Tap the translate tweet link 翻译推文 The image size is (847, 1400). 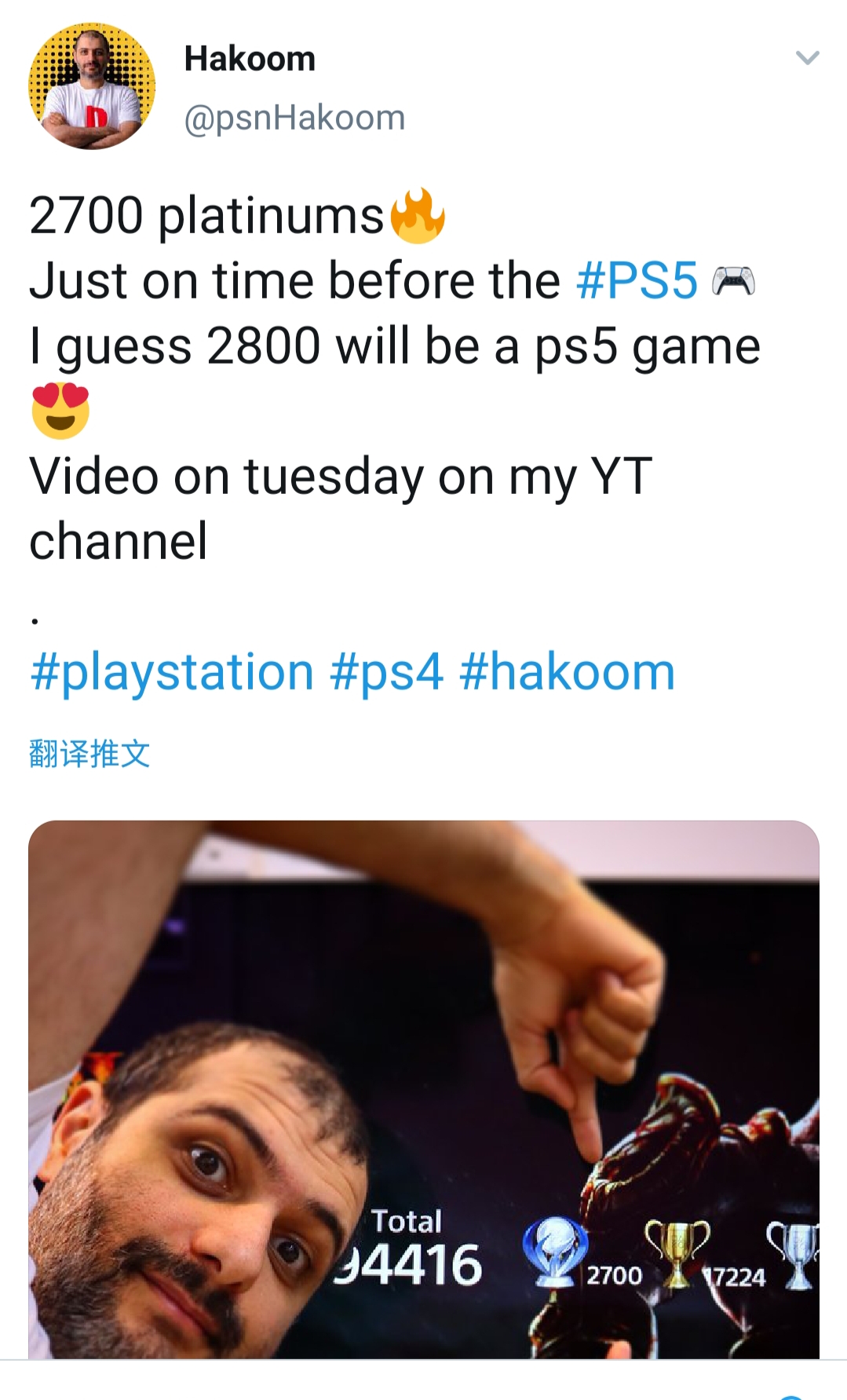click(x=89, y=753)
